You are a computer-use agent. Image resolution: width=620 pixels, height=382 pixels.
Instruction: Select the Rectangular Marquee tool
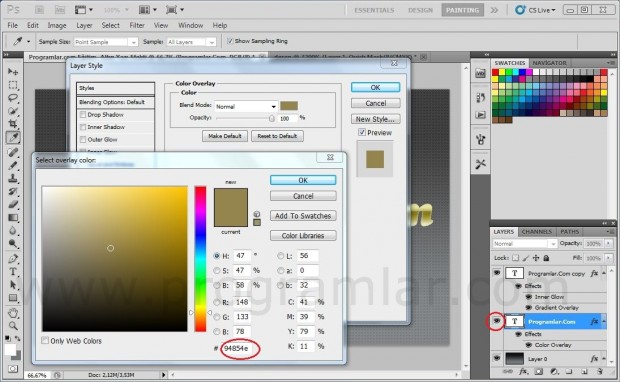coord(13,85)
